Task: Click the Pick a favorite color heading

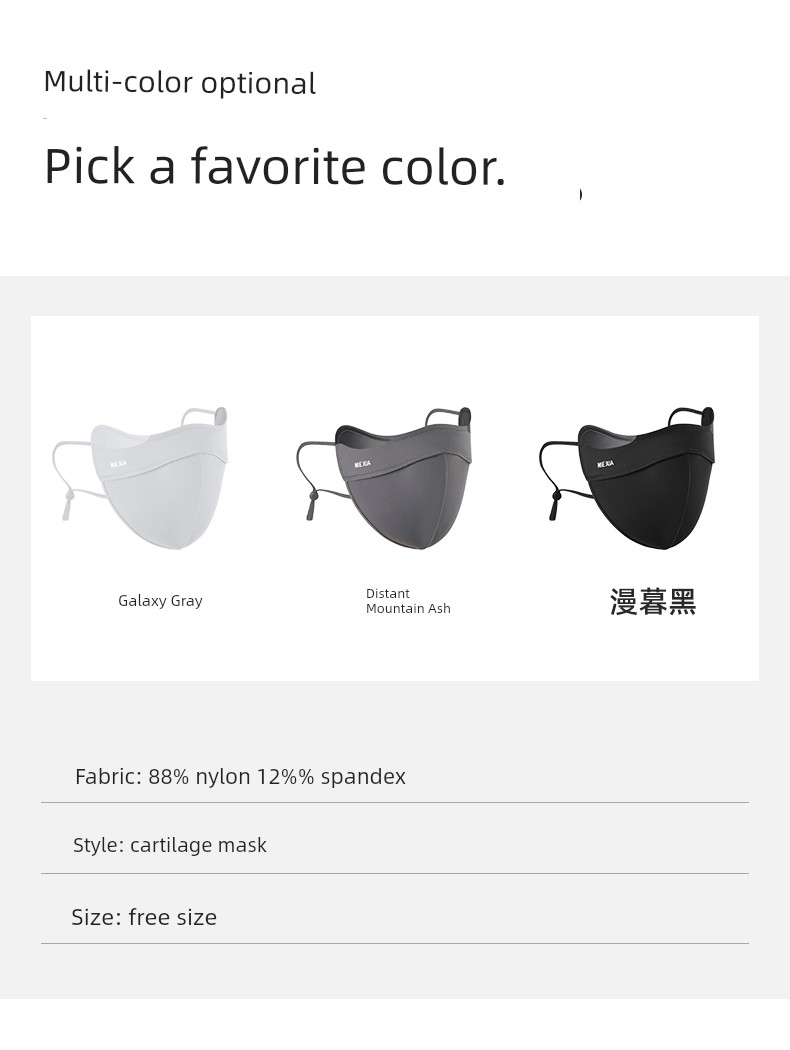Action: pyautogui.click(x=274, y=167)
